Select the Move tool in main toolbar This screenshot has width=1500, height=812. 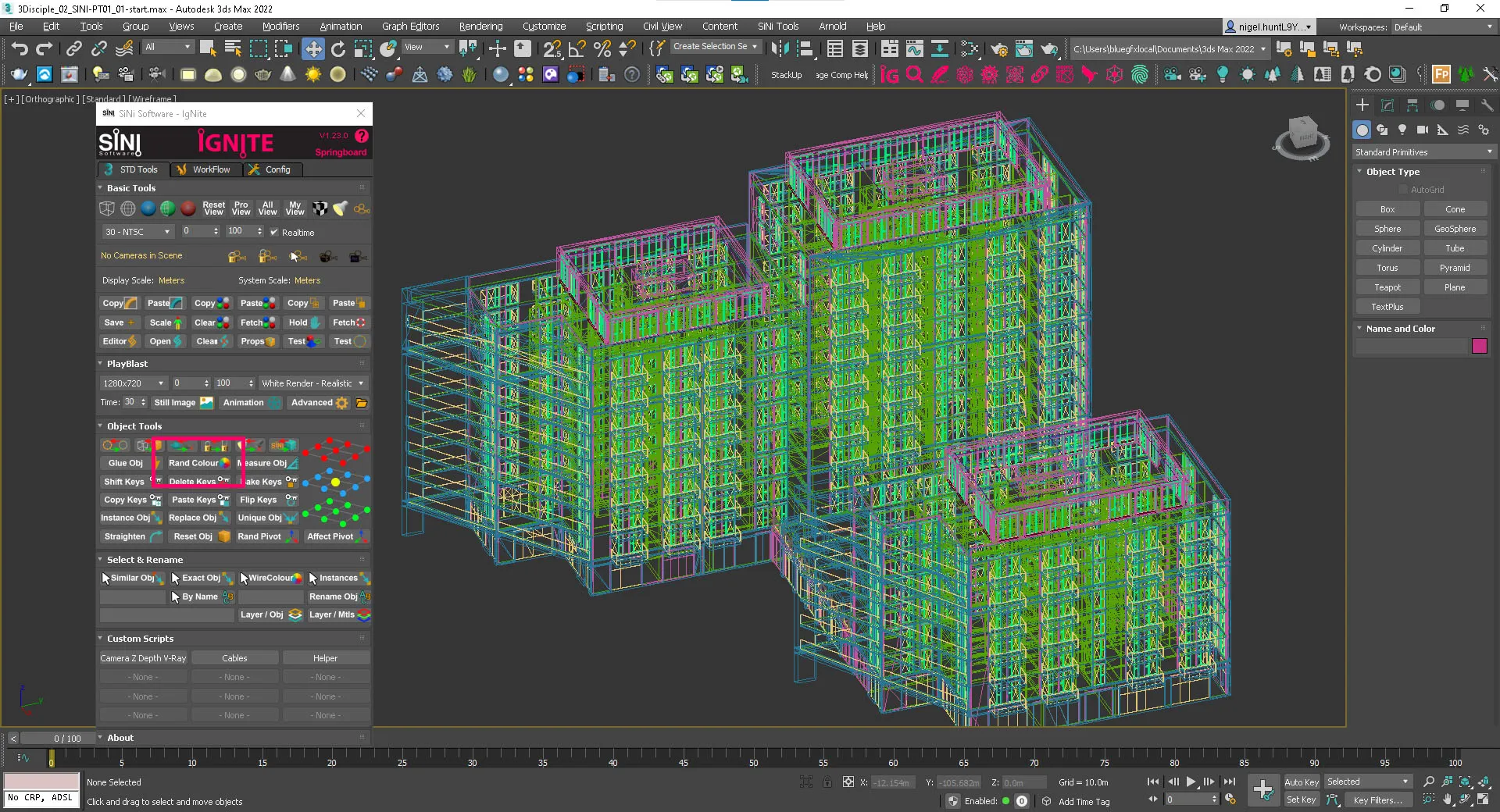pos(313,49)
